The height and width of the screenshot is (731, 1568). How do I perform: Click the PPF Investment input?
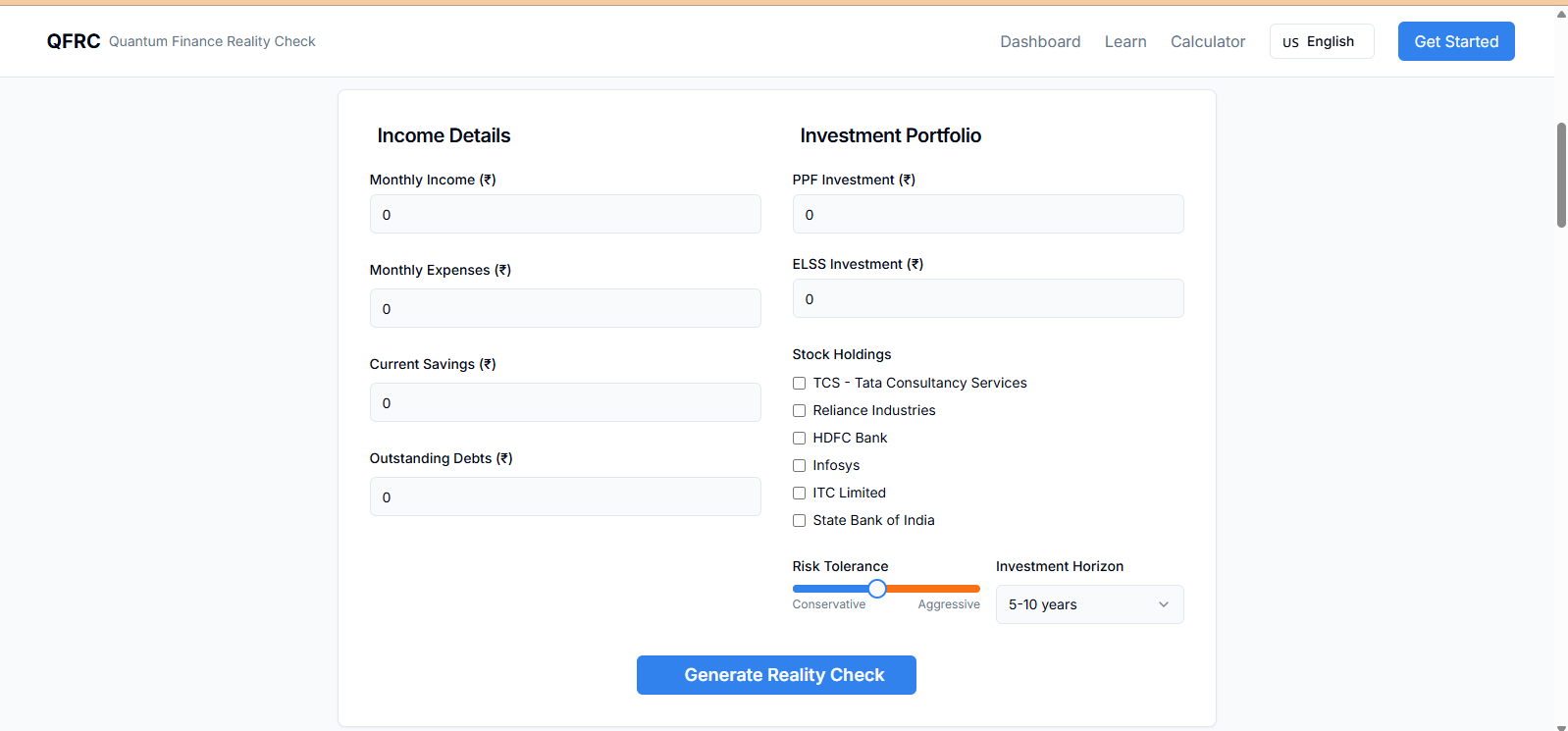click(x=988, y=214)
